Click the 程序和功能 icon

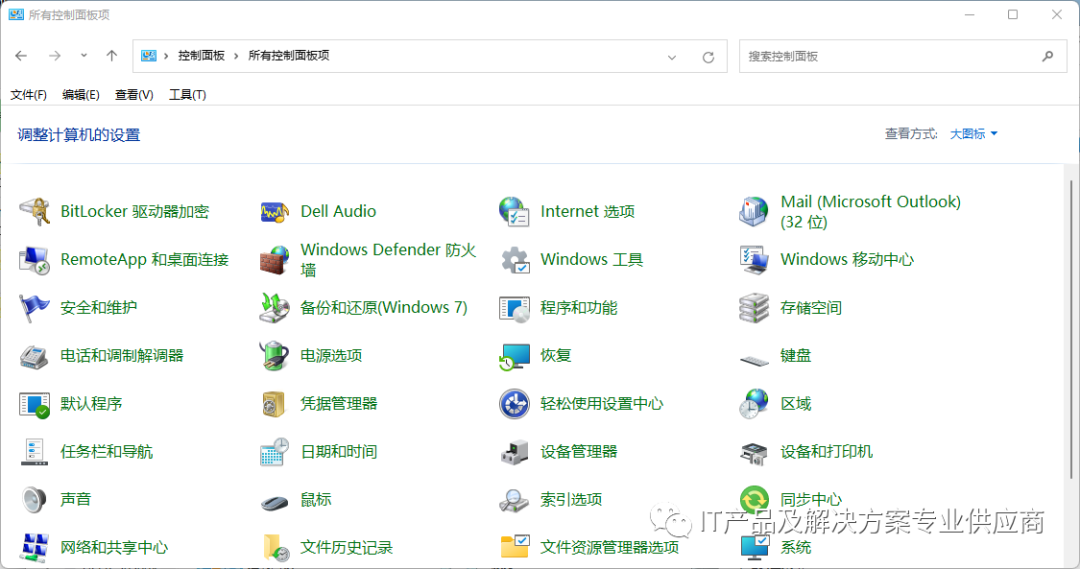click(x=514, y=308)
